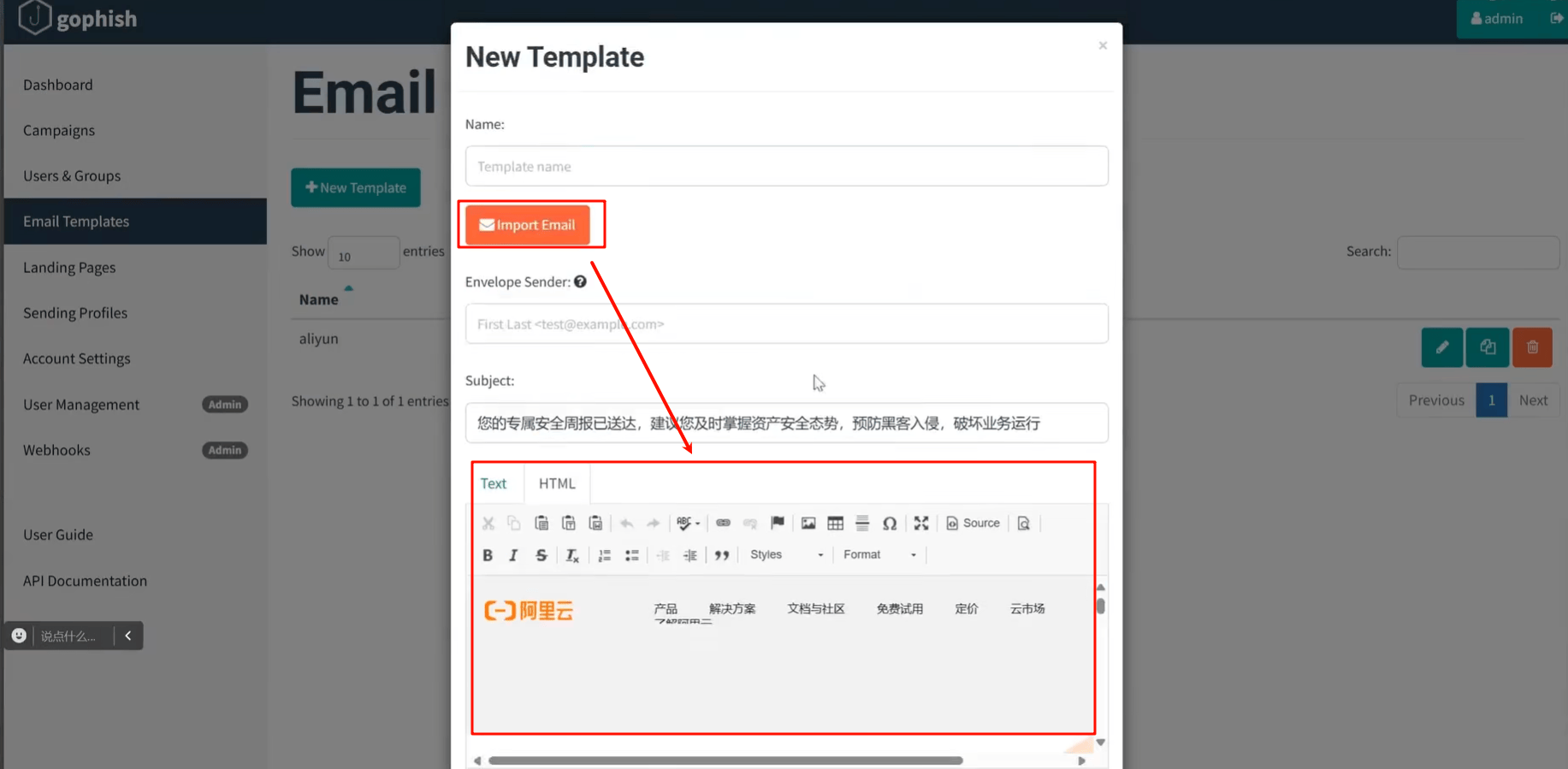This screenshot has width=1568, height=769.
Task: Insert a bulleted list
Action: pos(632,555)
